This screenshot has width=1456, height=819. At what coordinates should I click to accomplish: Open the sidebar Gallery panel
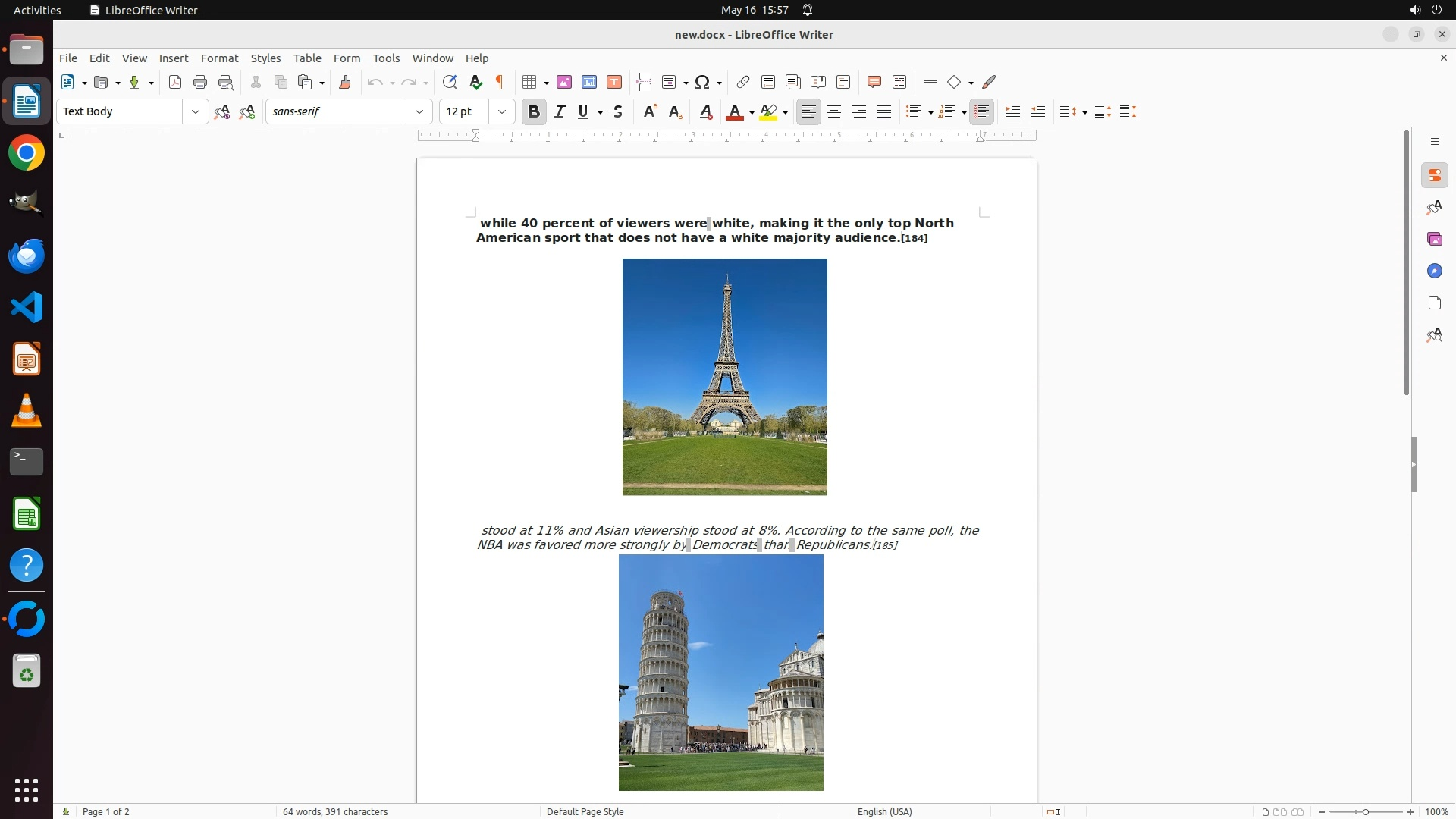(1434, 240)
